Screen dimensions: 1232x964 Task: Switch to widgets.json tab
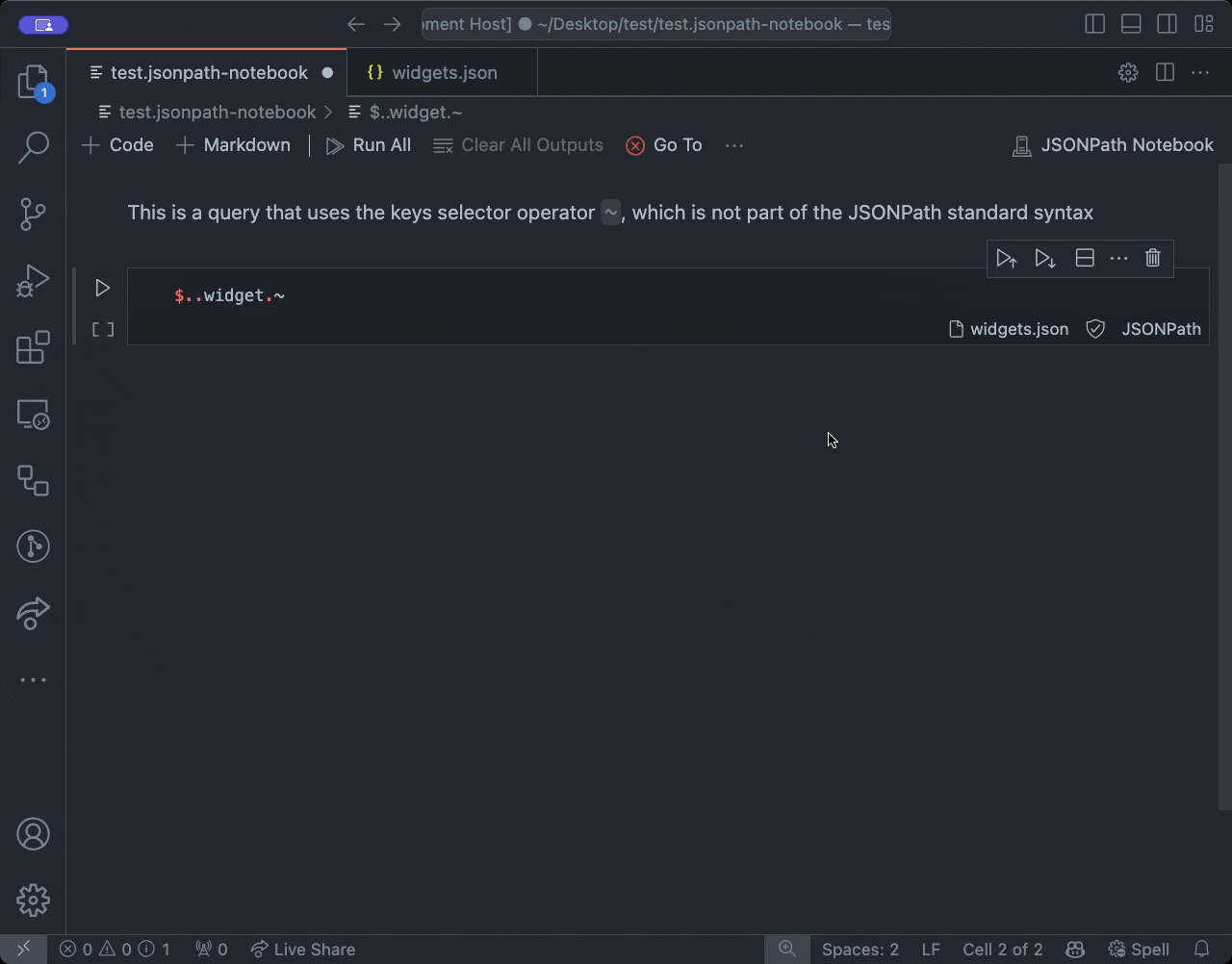(x=443, y=72)
